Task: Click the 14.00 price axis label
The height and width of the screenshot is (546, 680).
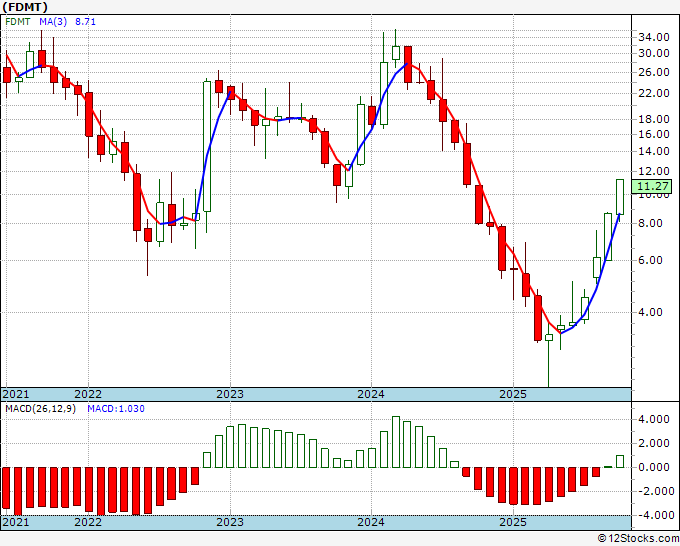Action: point(654,151)
